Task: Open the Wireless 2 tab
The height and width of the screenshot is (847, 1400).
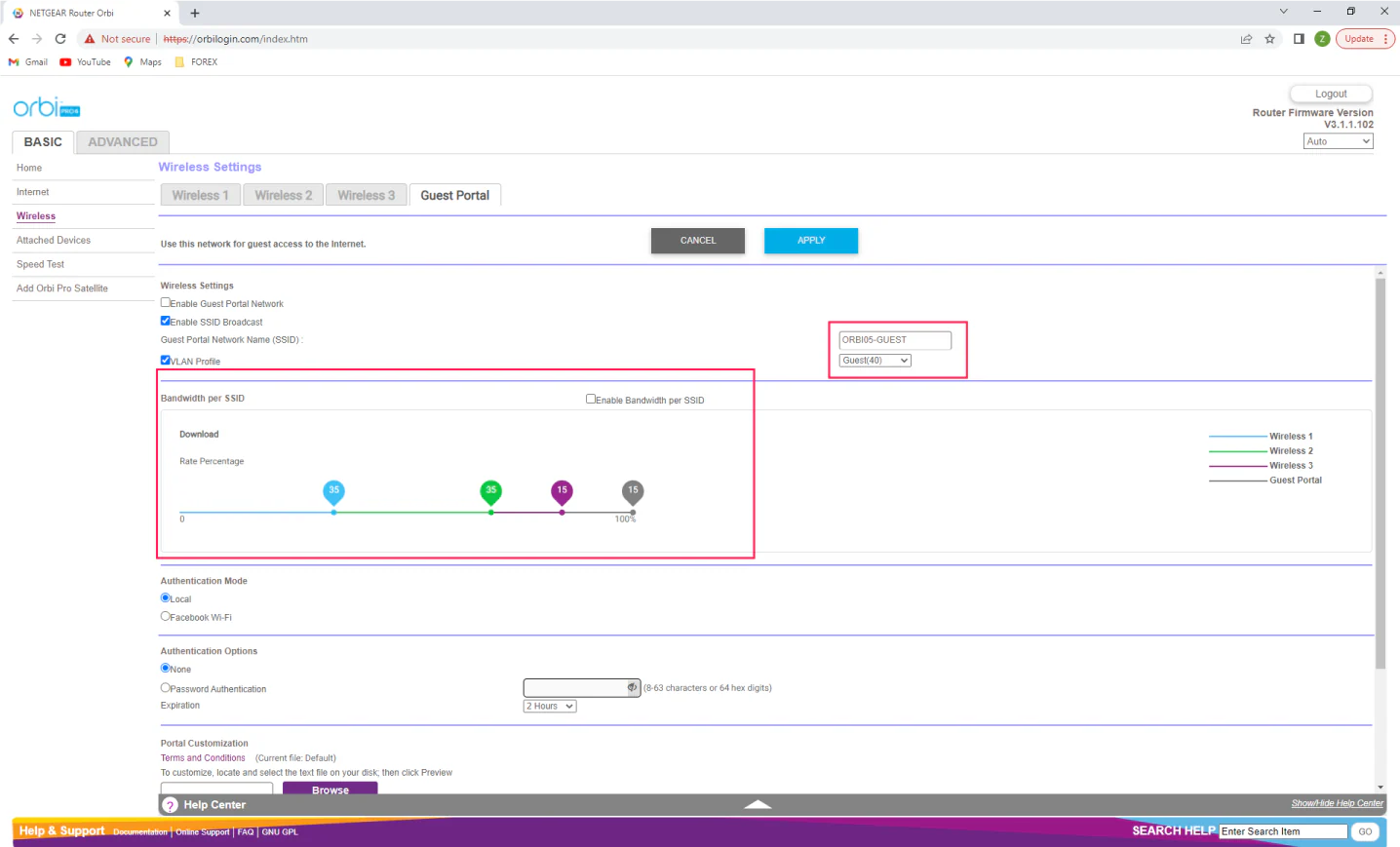Action: 284,195
